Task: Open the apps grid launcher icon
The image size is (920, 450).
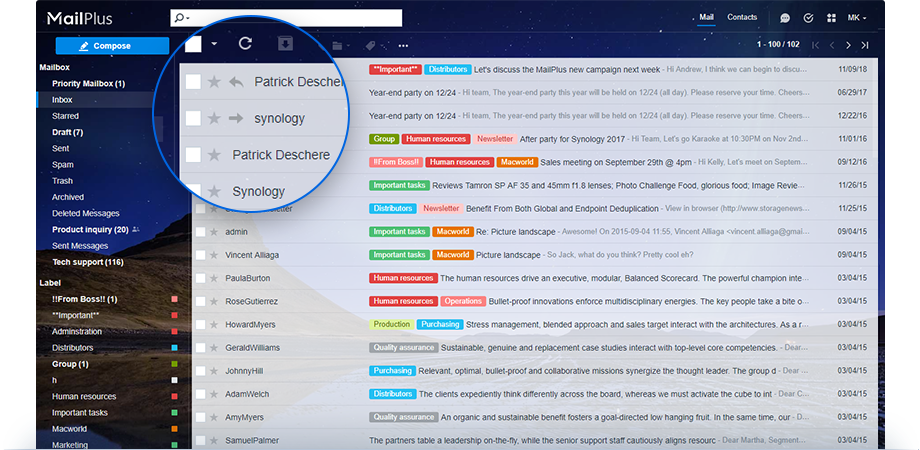Action: tap(831, 18)
